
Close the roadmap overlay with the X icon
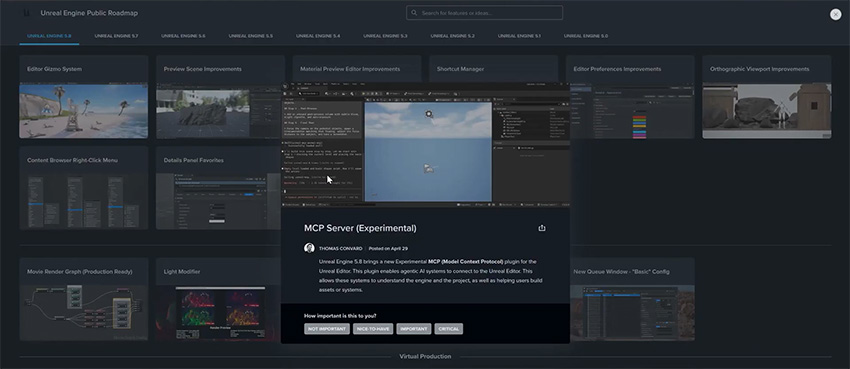(835, 15)
